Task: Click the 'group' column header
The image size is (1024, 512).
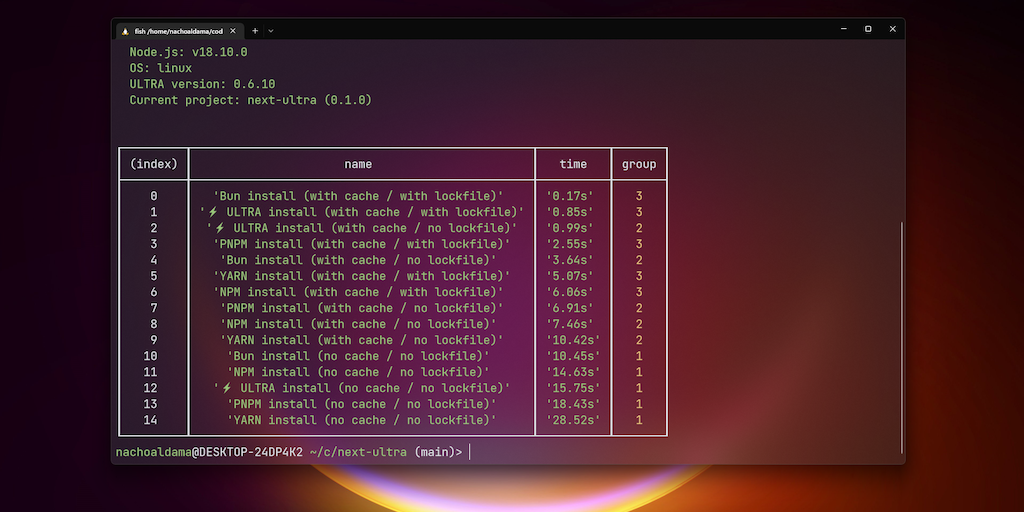Action: coord(639,164)
